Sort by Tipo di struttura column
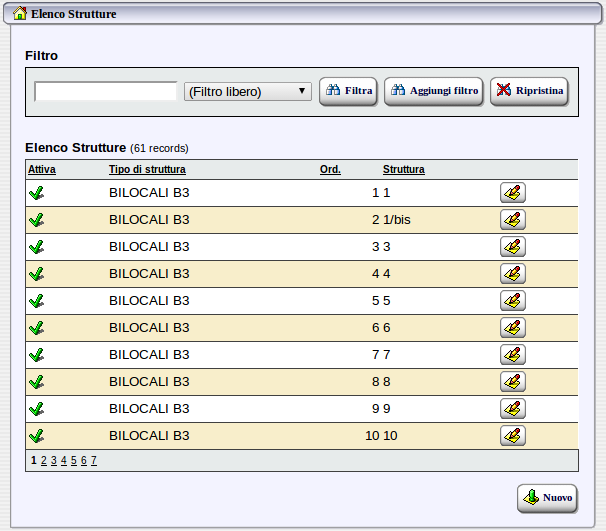This screenshot has width=606, height=531. (147, 169)
